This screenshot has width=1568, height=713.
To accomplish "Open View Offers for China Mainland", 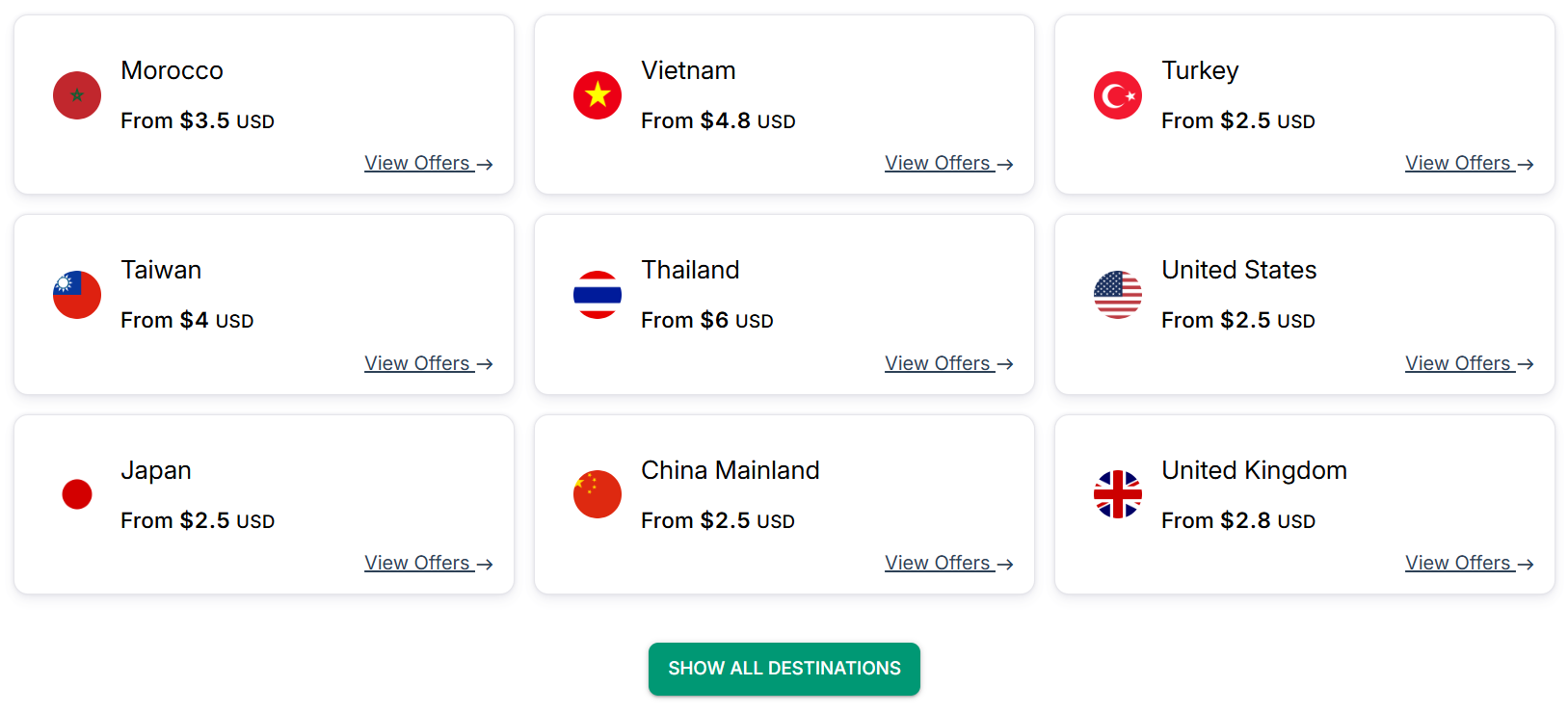I will 948,564.
